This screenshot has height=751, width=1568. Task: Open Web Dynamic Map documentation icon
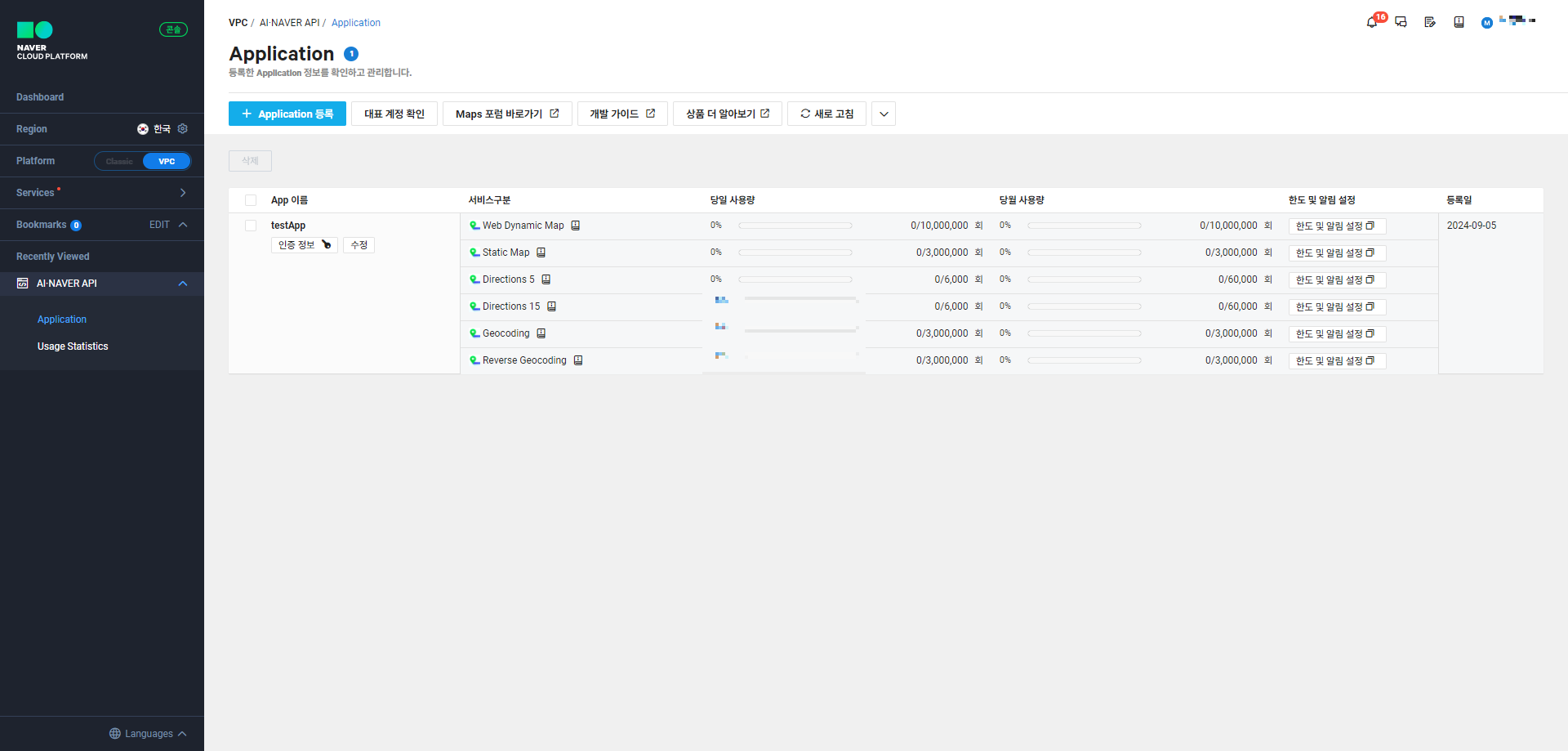[576, 226]
